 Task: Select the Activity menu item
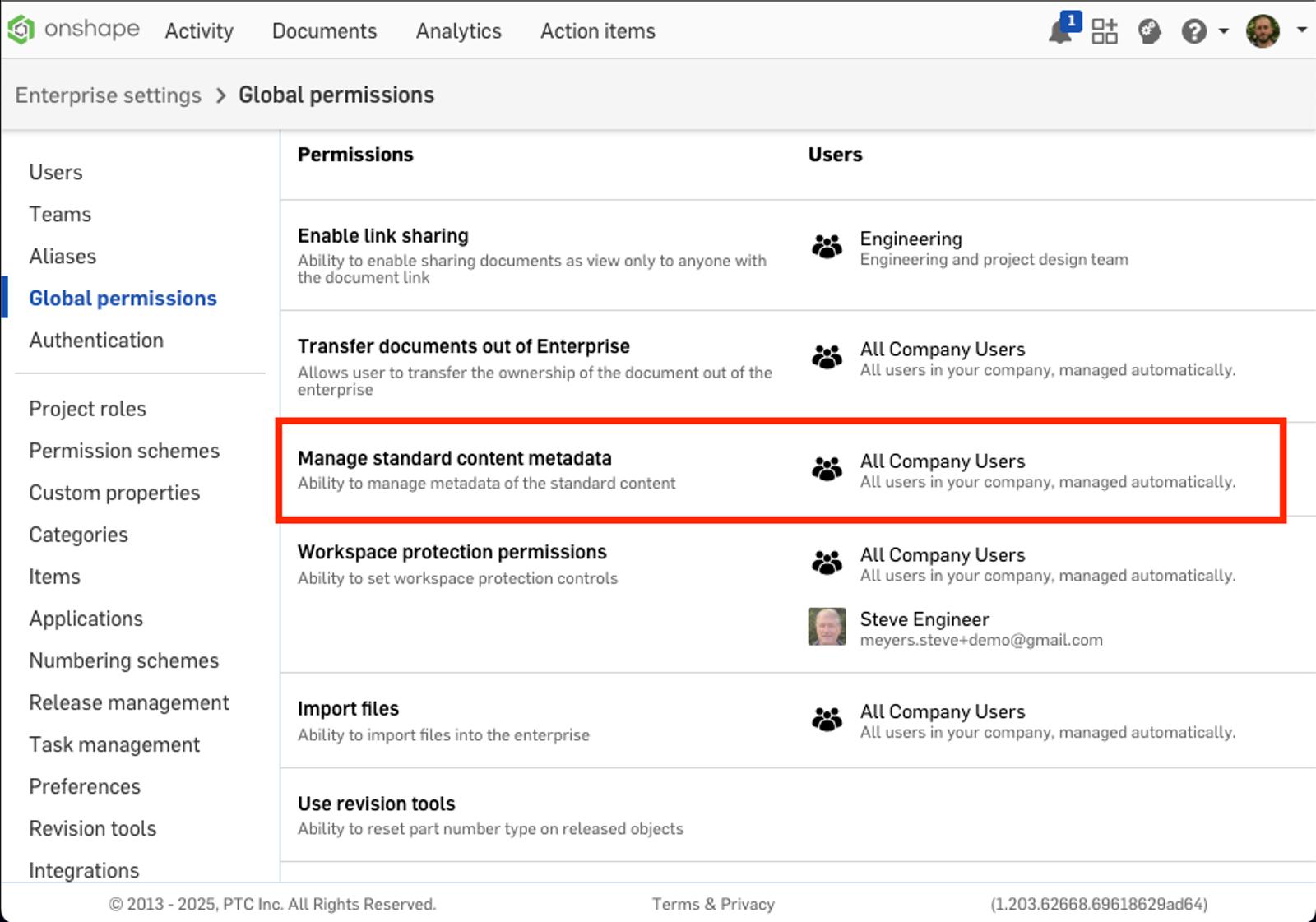click(x=198, y=31)
